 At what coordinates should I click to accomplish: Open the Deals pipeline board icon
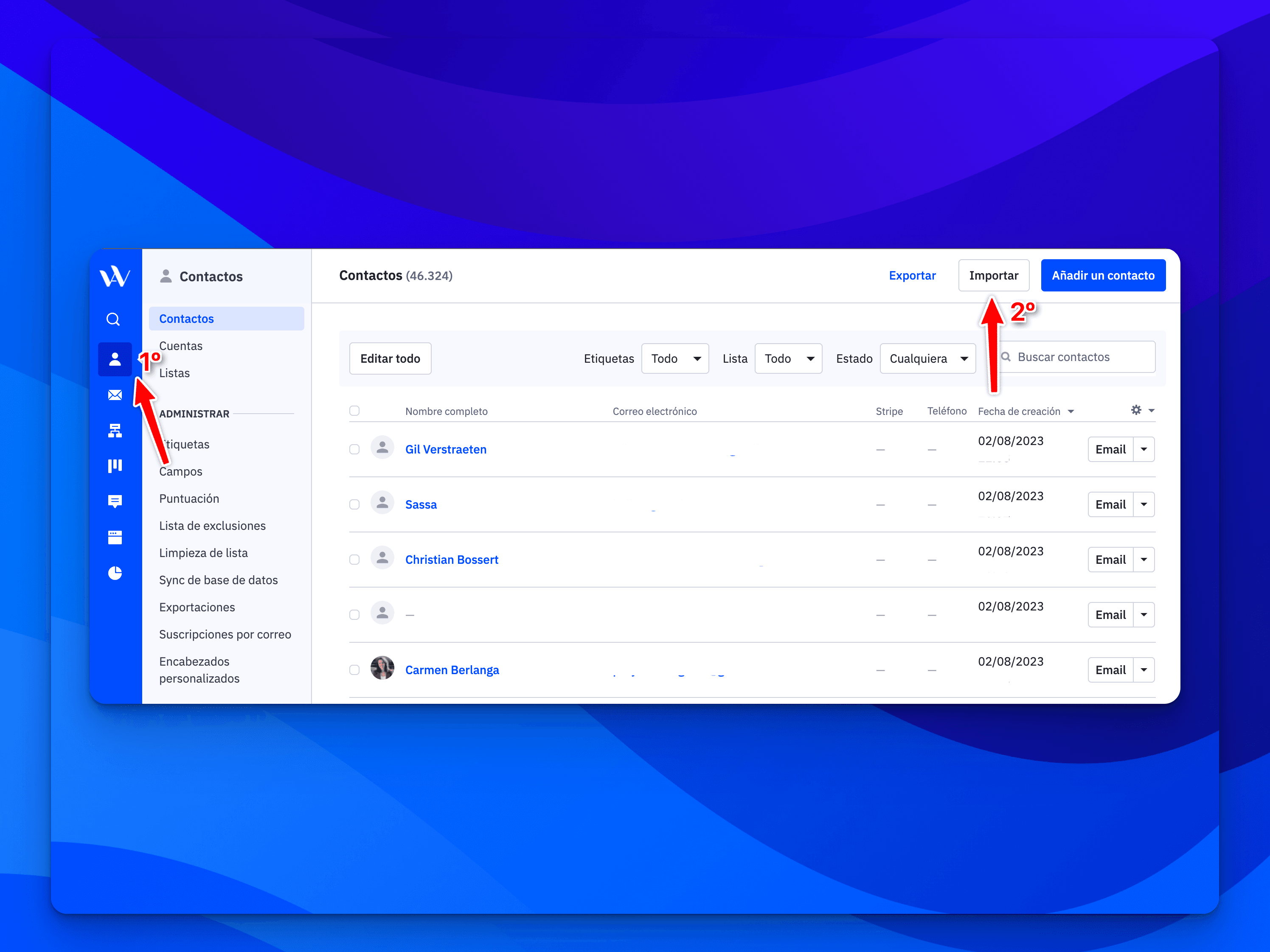115,465
